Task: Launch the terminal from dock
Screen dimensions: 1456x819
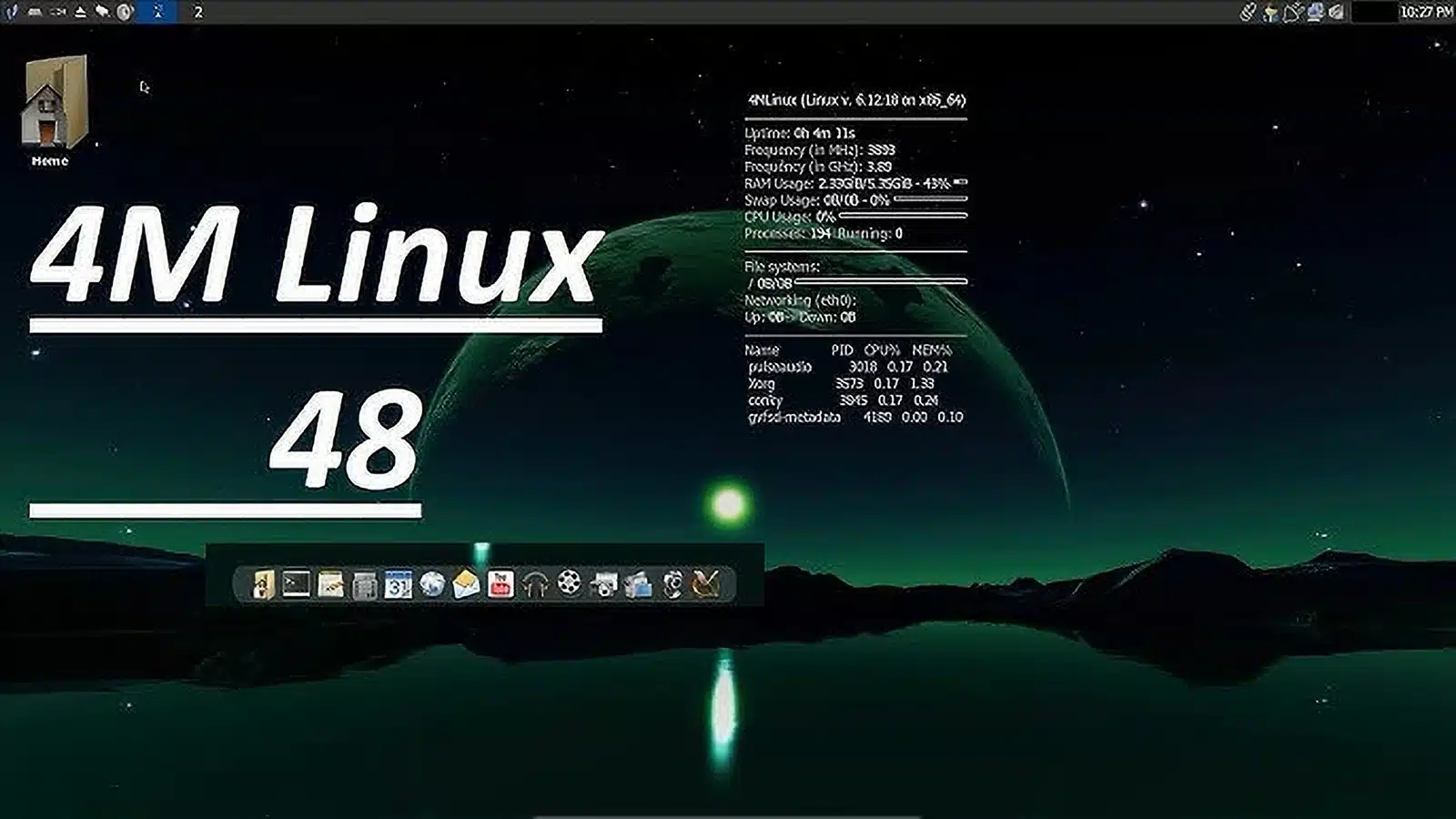Action: (296, 583)
